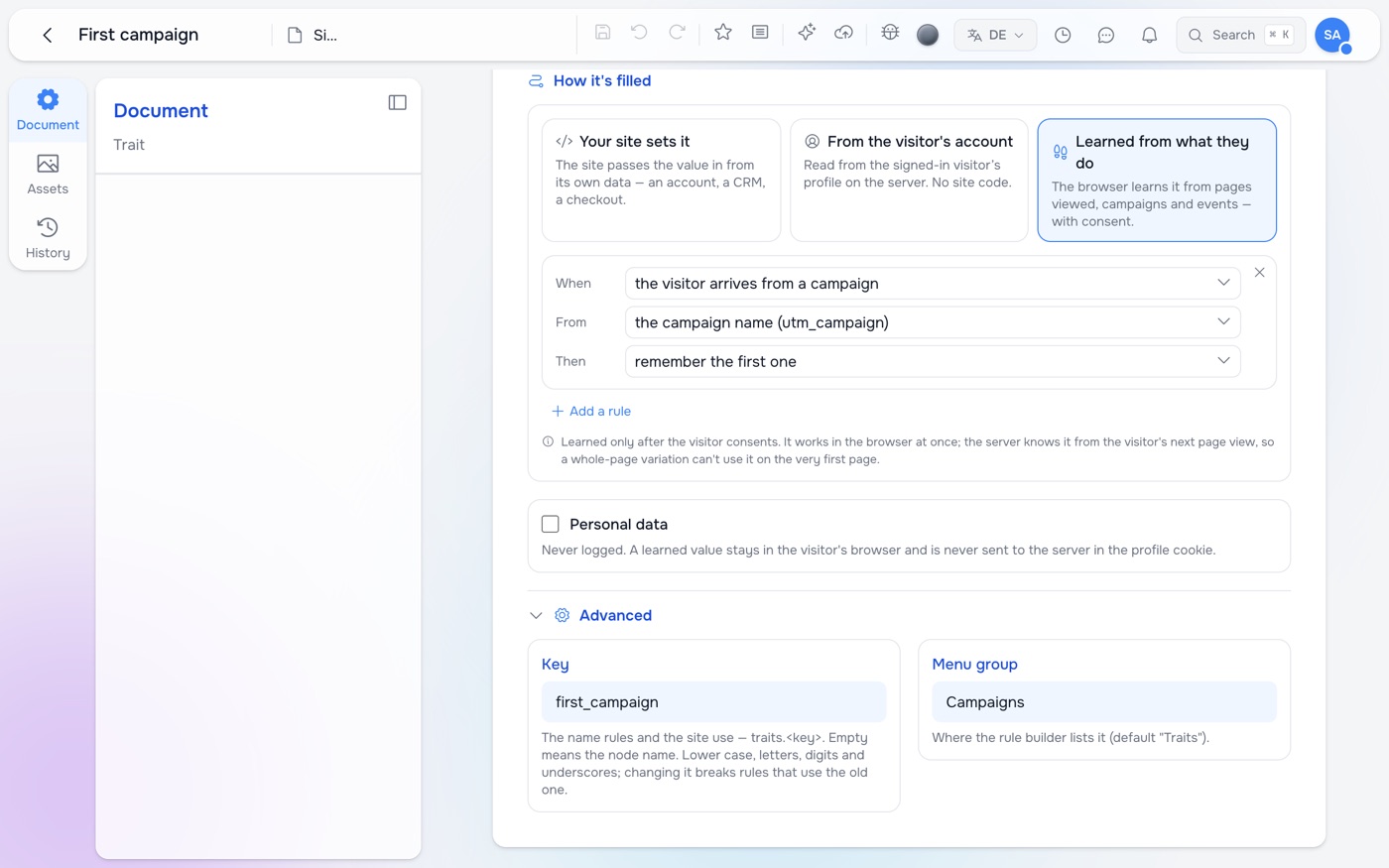Open the DE language dropdown

pos(995,35)
